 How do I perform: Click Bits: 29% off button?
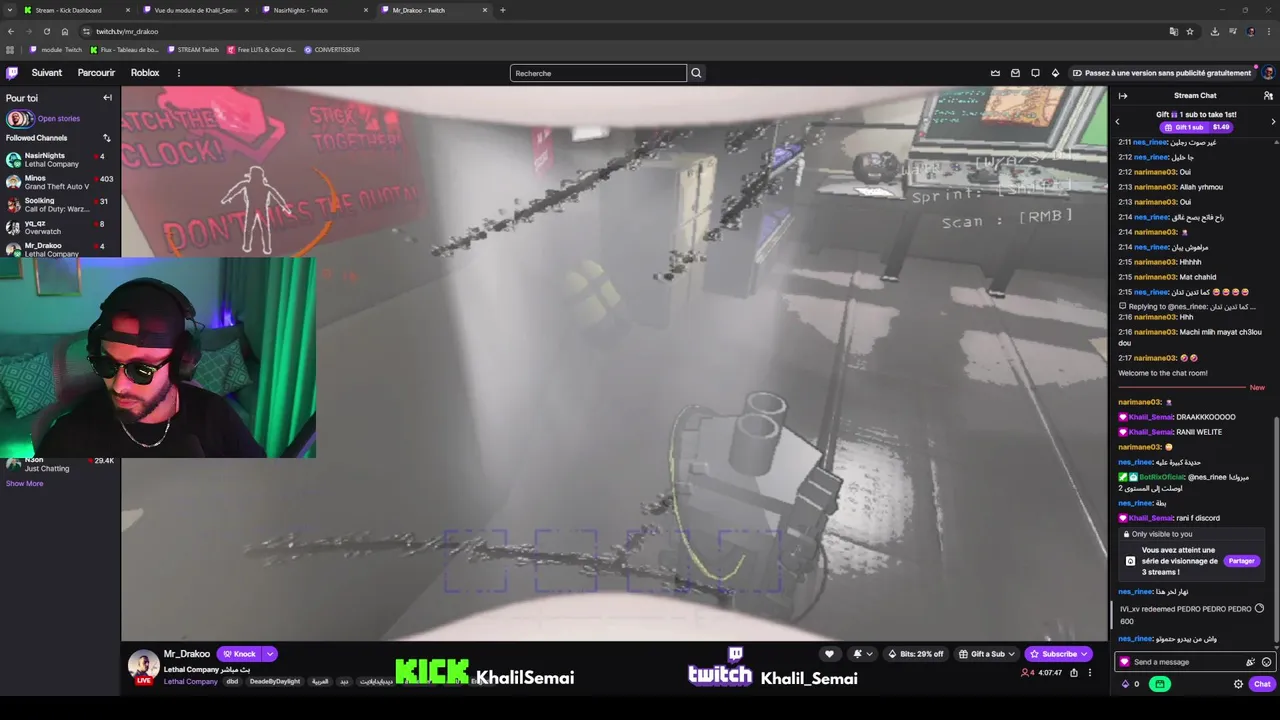(x=916, y=654)
